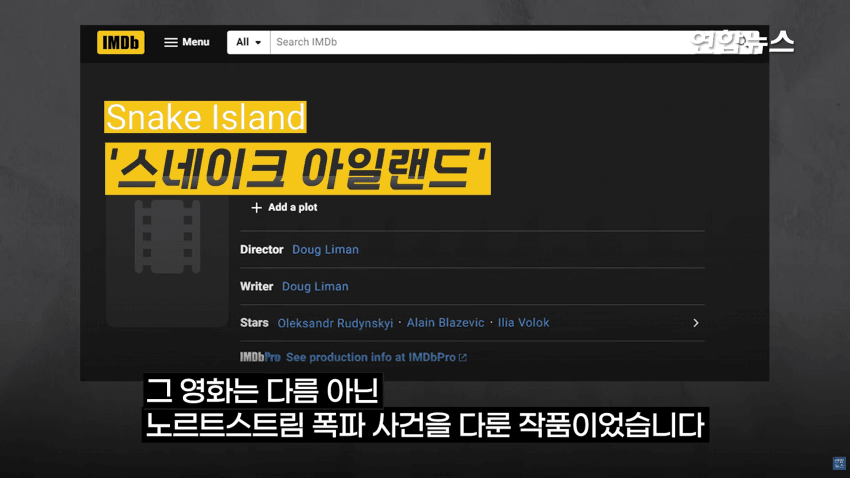
Task: Open Alain Blazevic's profile link
Action: click(445, 323)
